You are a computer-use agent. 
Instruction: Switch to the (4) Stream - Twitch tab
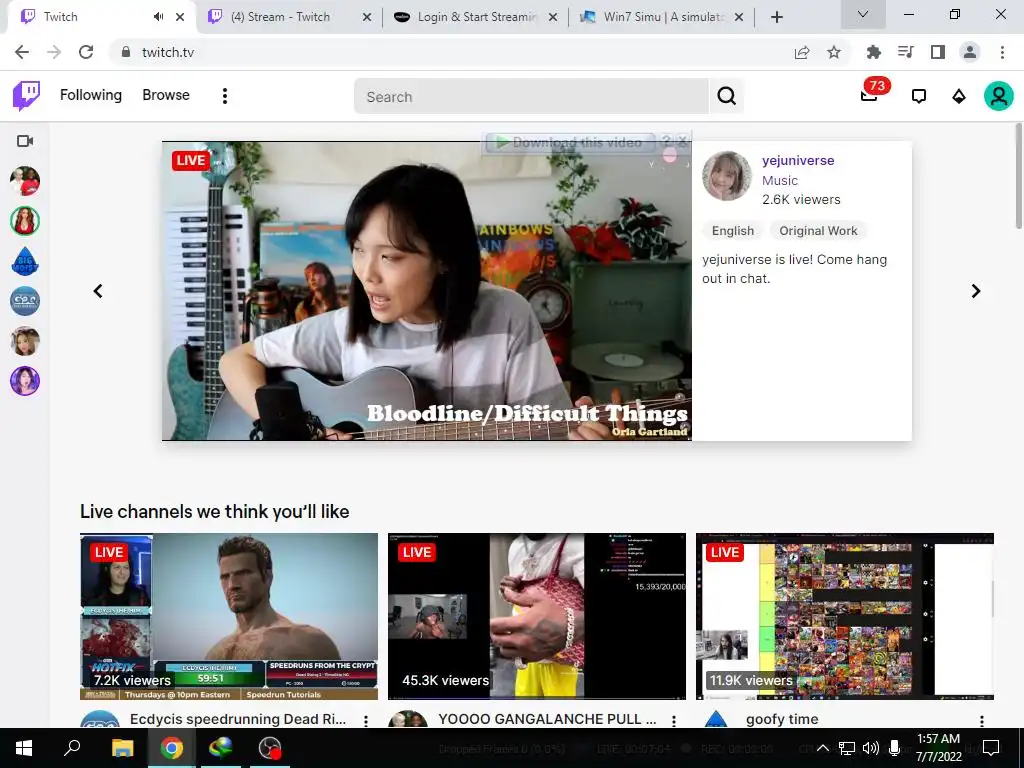(x=280, y=17)
